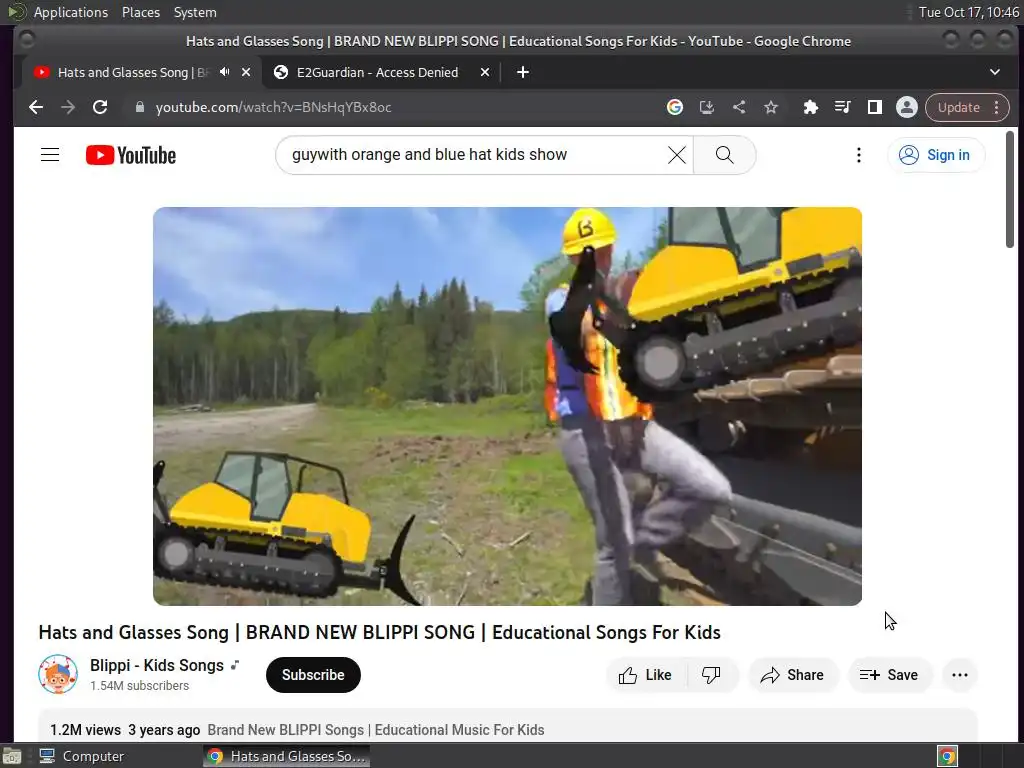This screenshot has height=768, width=1024.
Task: Open the Google lens icon in address bar
Action: point(675,107)
